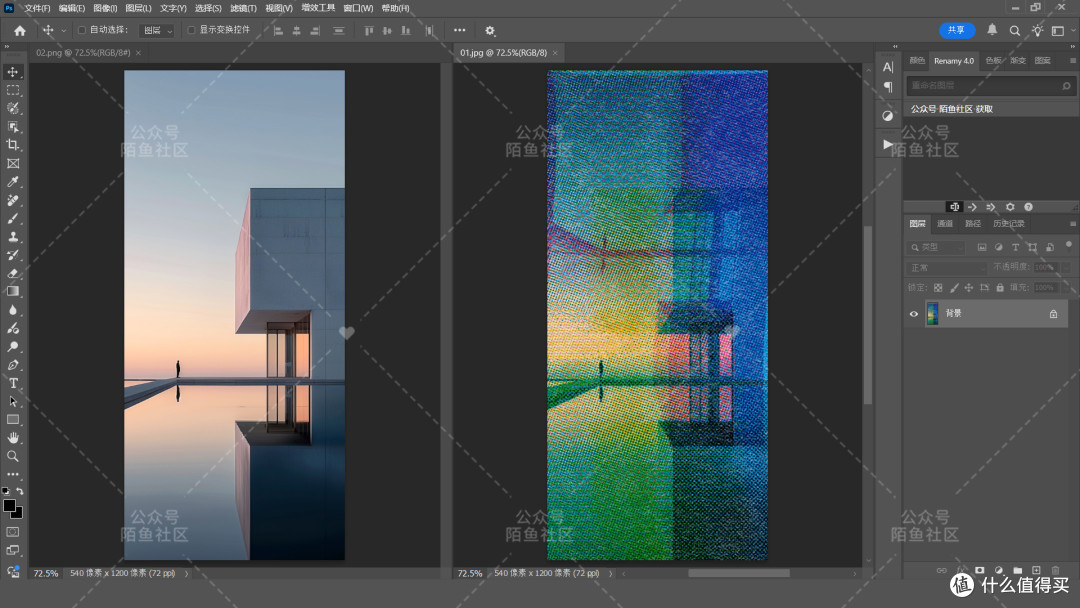Click the foreground color swatch

tap(10, 506)
